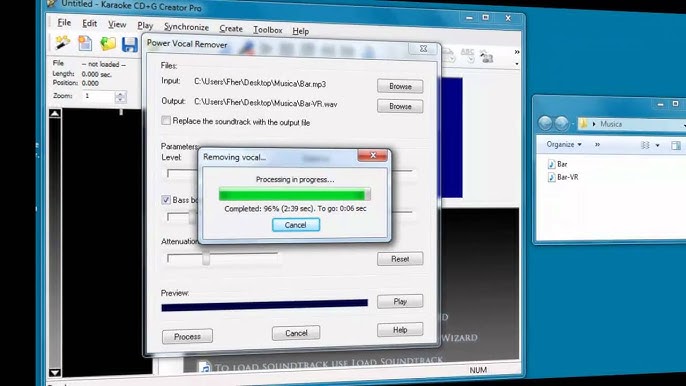Click the change view icon in explorer
686x386 pixels.
coord(645,145)
